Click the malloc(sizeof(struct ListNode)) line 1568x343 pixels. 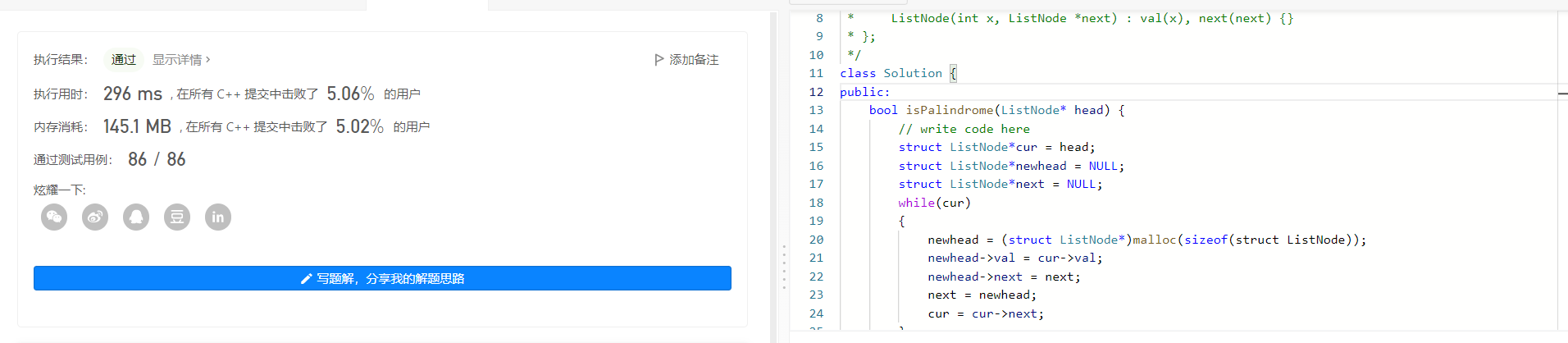(x=1147, y=240)
